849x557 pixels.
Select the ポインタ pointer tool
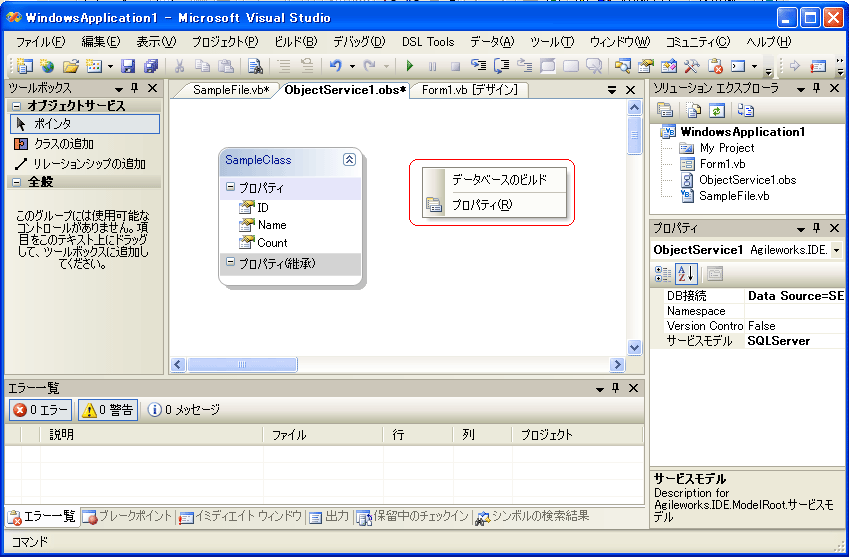pos(85,124)
